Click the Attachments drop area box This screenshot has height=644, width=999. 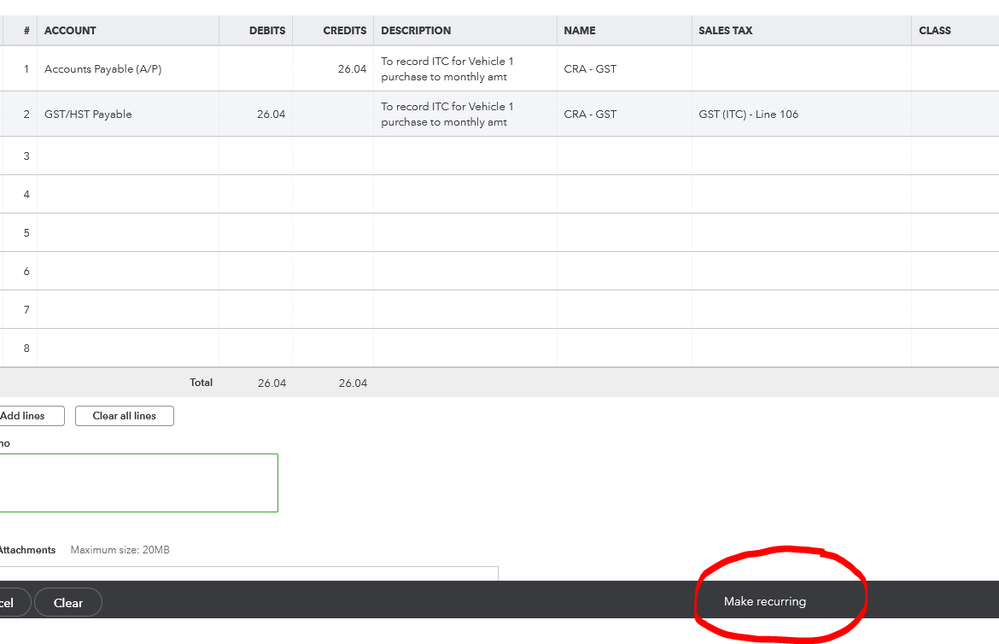point(248,573)
